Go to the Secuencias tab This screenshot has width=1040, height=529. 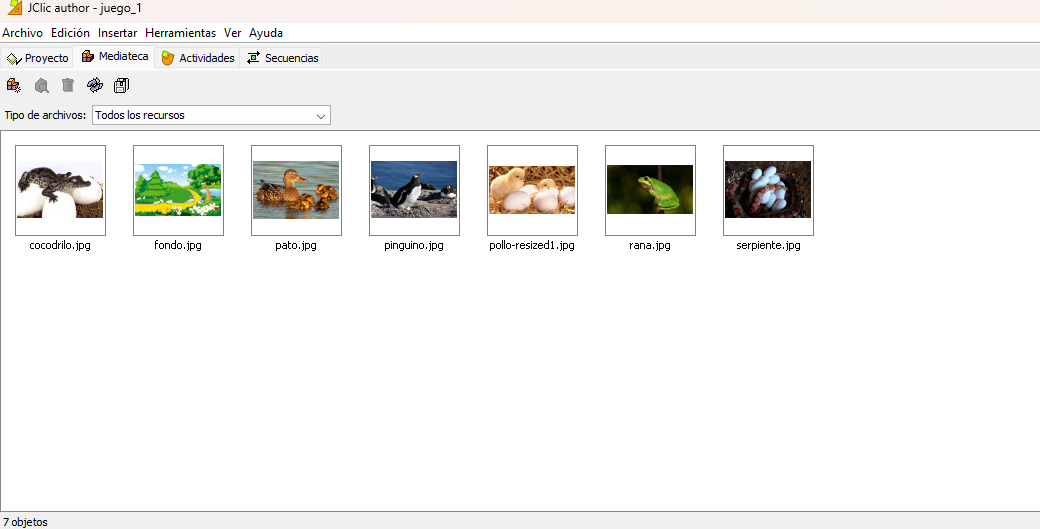coord(283,58)
